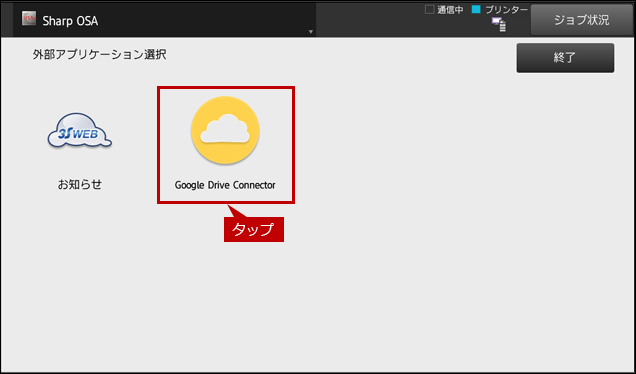Viewport: 636px width, 374px height.
Task: Click the 通信中 indicator box
Action: pos(430,9)
